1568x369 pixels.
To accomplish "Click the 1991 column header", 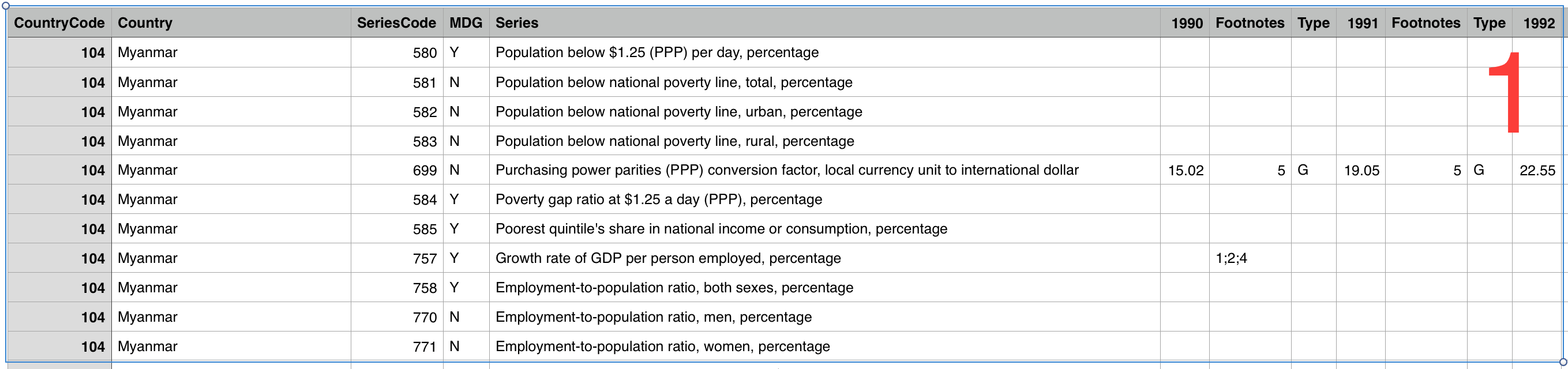I will click(1362, 23).
